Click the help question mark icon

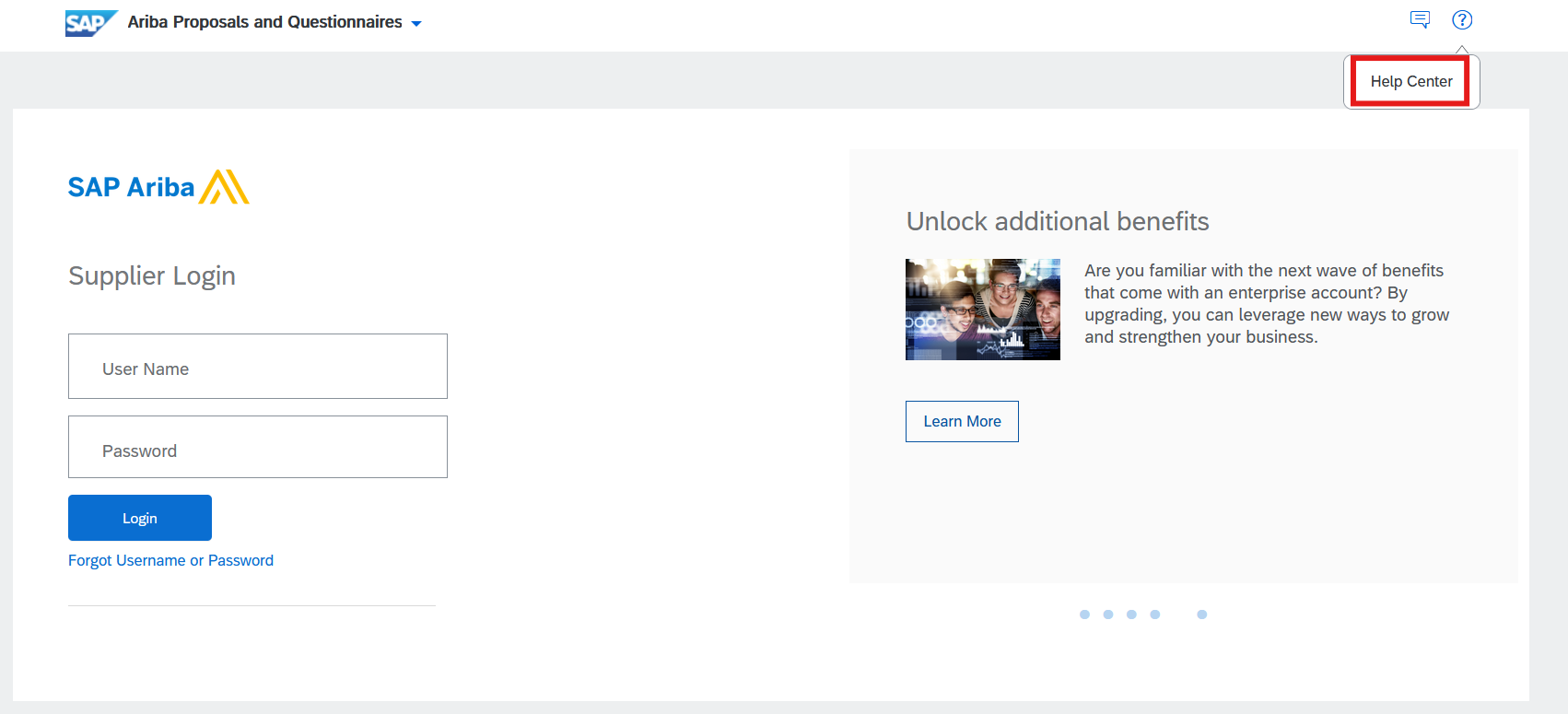1462,19
